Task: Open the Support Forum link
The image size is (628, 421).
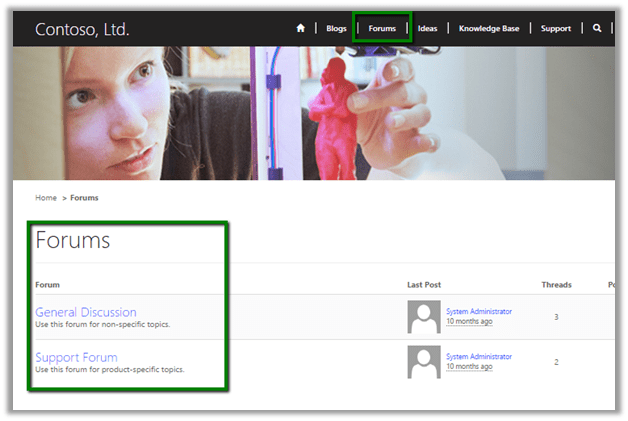Action: pyautogui.click(x=76, y=357)
